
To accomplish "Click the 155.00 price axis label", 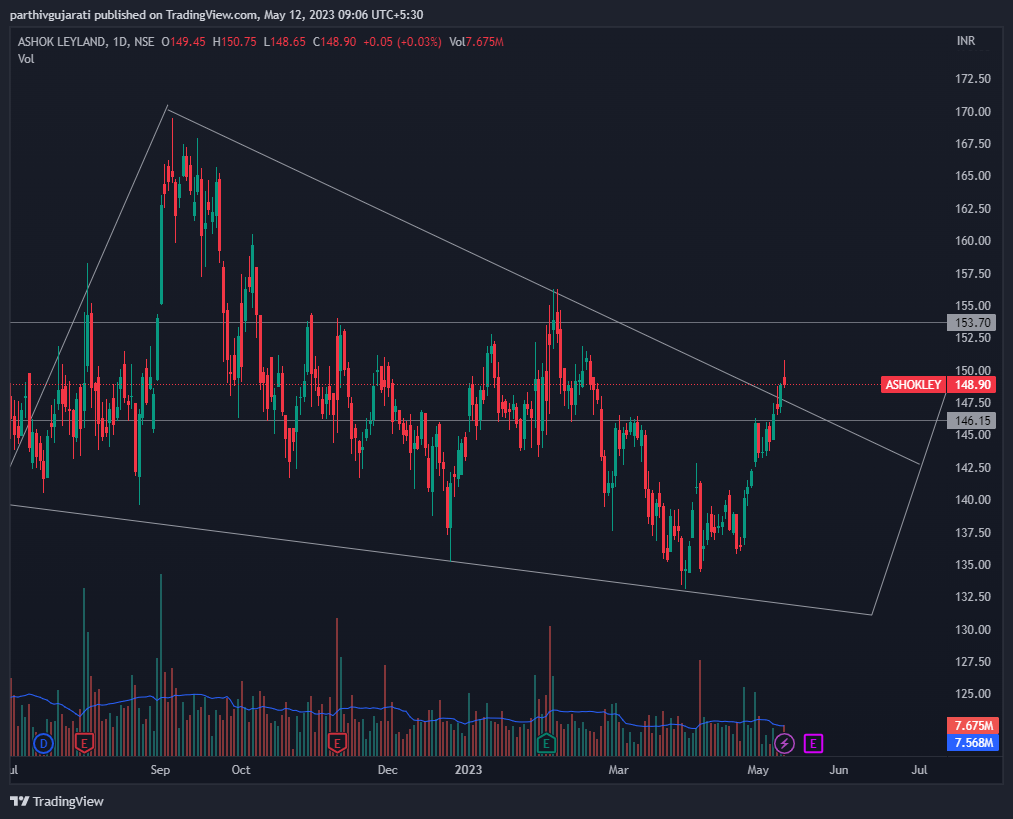I will (x=973, y=306).
